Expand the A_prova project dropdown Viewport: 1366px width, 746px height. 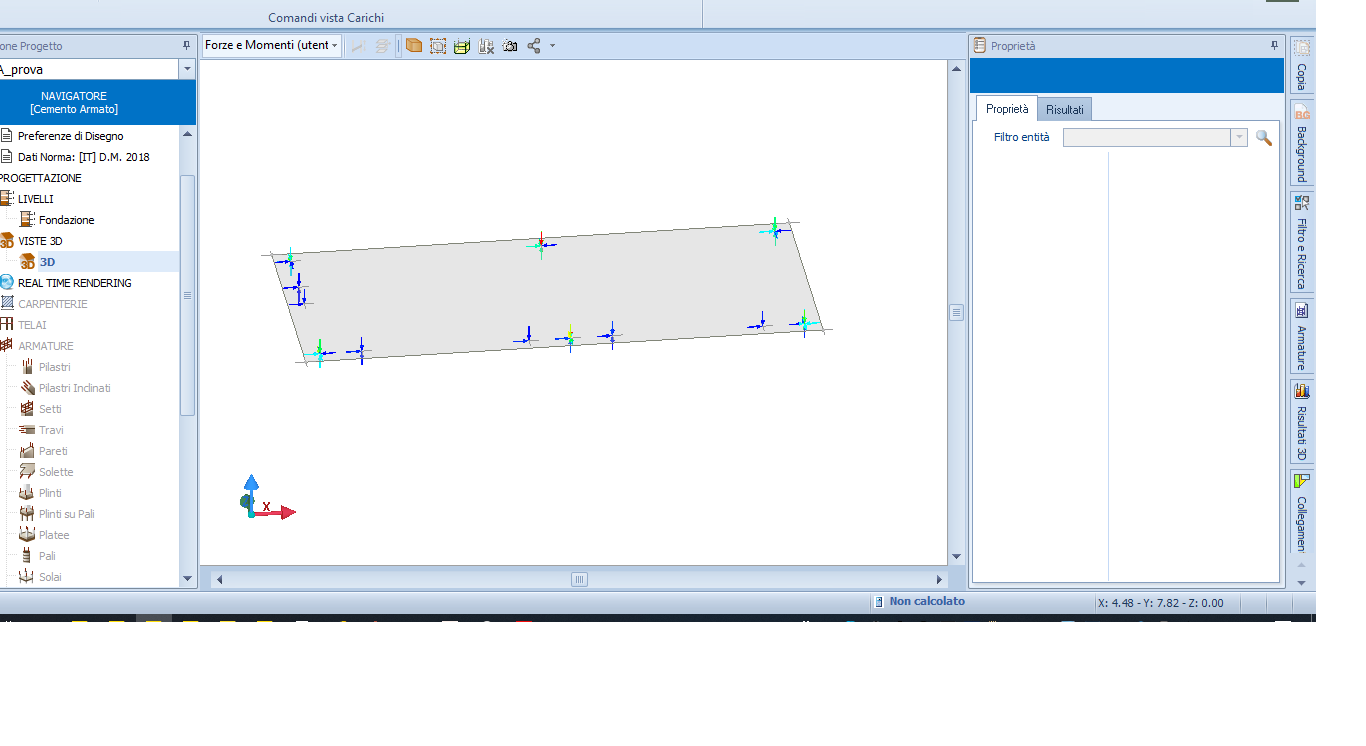(186, 70)
